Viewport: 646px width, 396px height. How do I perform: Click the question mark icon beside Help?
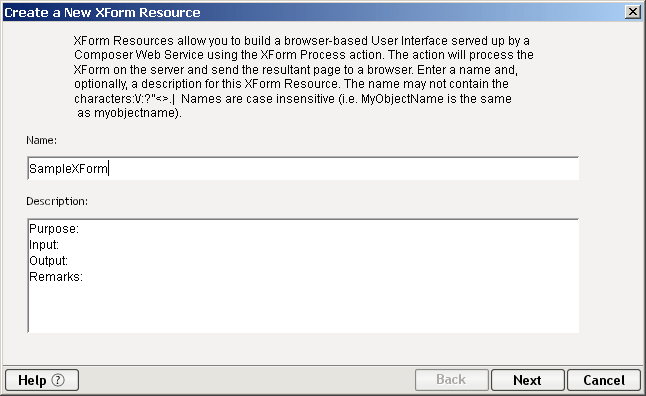[58, 380]
